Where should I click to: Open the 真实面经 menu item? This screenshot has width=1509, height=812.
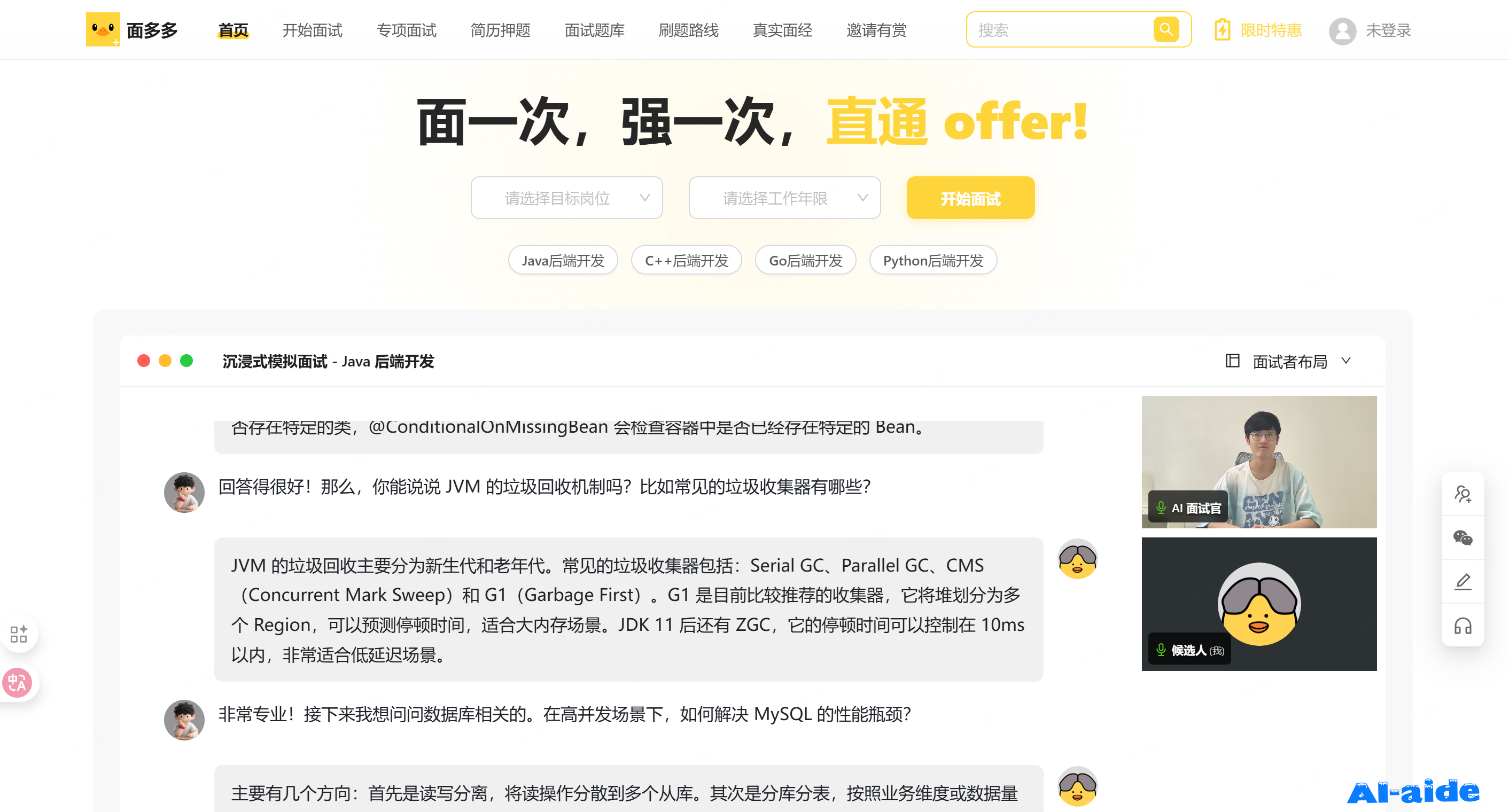coord(782,30)
